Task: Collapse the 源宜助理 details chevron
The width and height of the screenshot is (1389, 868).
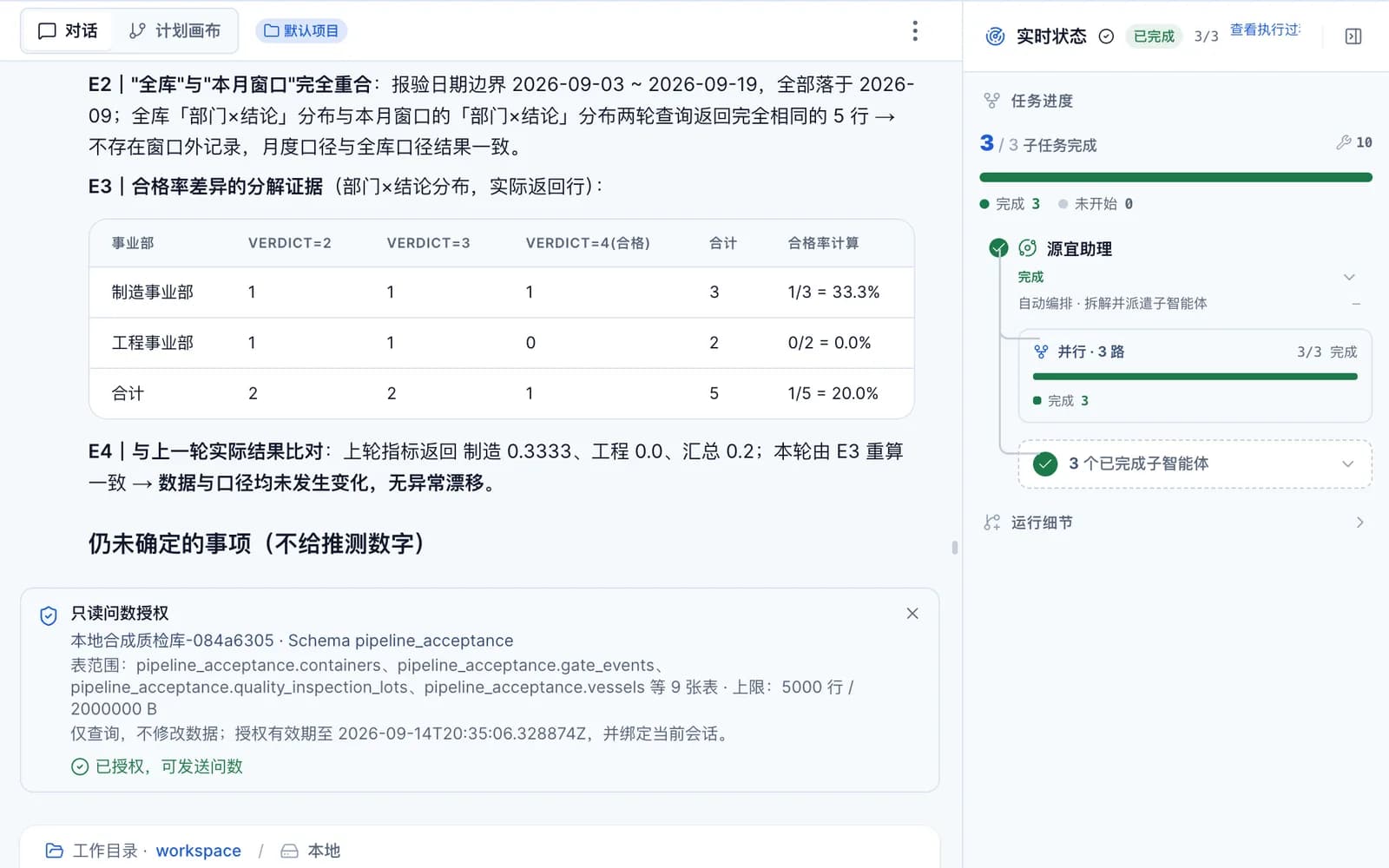Action: click(x=1349, y=277)
